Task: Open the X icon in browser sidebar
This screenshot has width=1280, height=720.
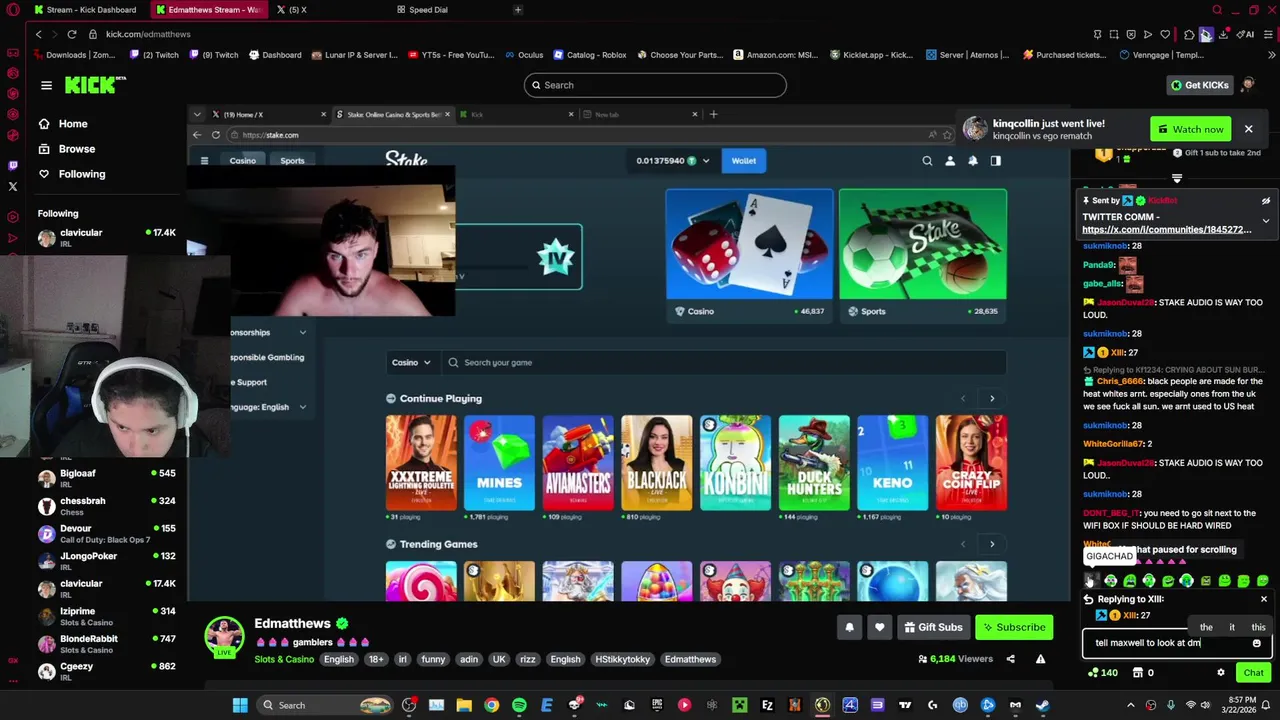Action: tap(13, 186)
